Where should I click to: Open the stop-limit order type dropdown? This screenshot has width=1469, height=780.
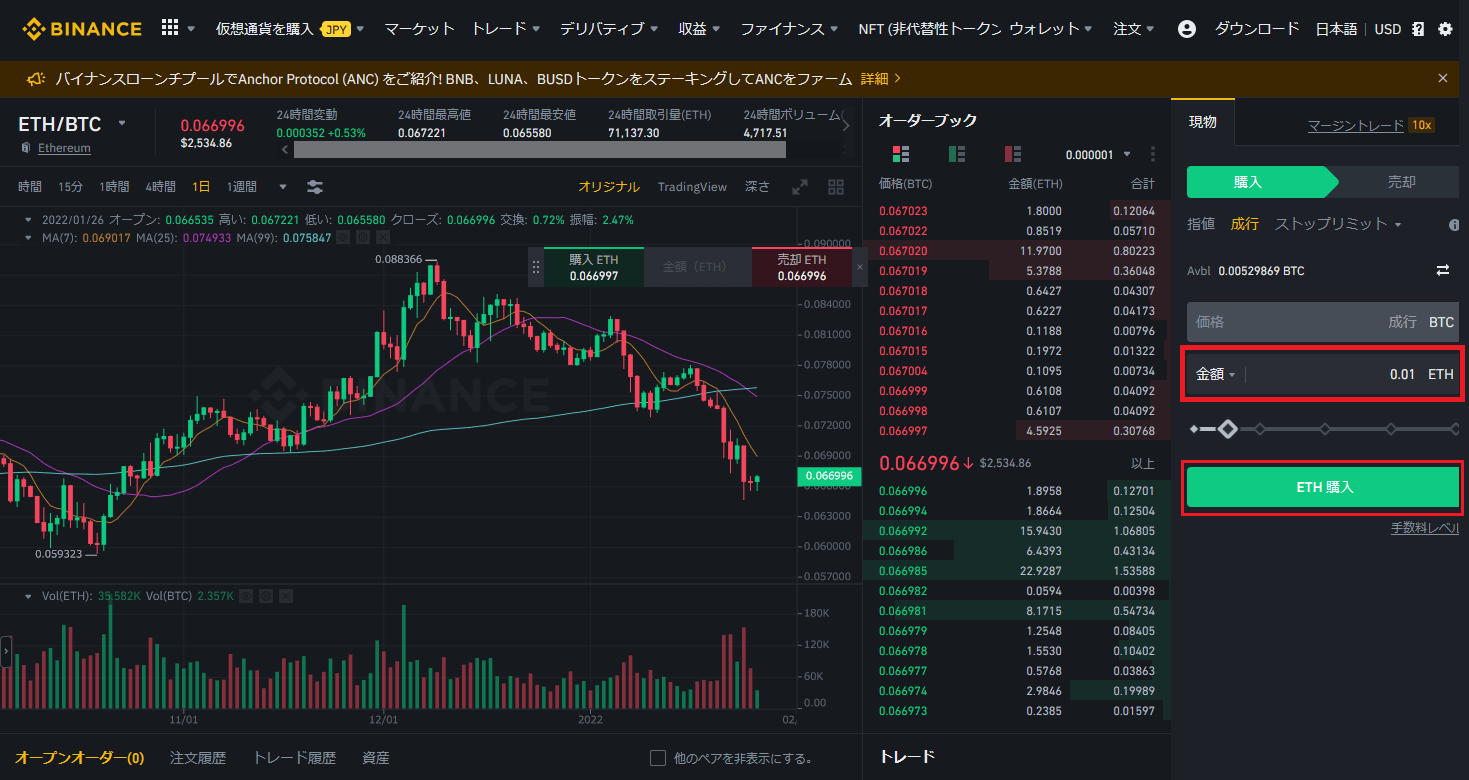pos(1338,224)
